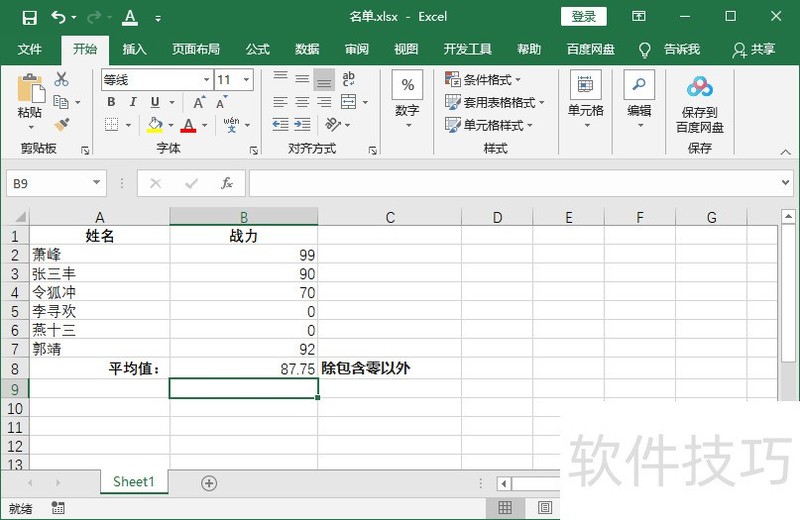The width and height of the screenshot is (800, 520).
Task: Open text orientation icon
Action: pos(332,125)
